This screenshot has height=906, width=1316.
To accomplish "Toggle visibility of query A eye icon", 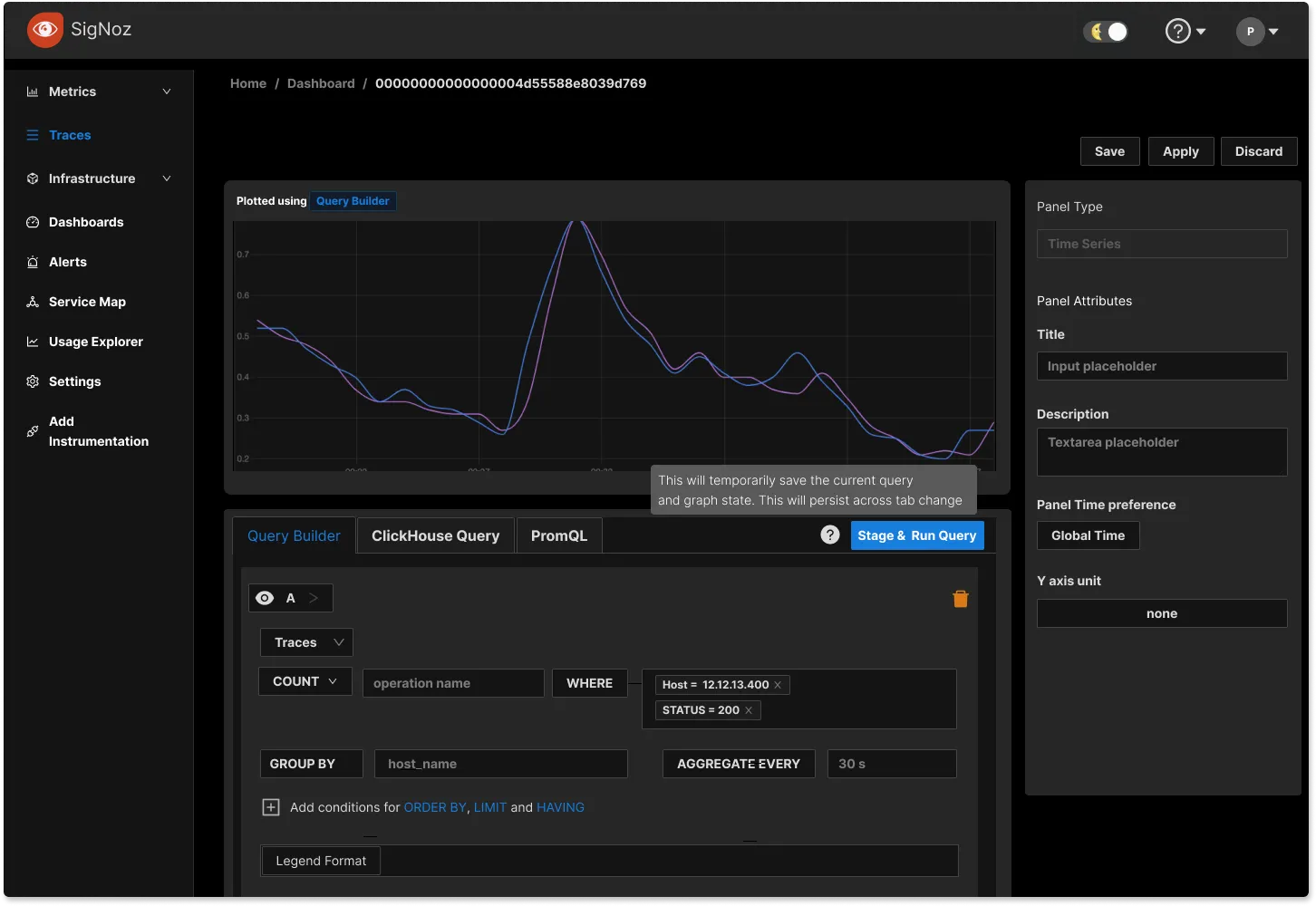I will click(x=265, y=598).
